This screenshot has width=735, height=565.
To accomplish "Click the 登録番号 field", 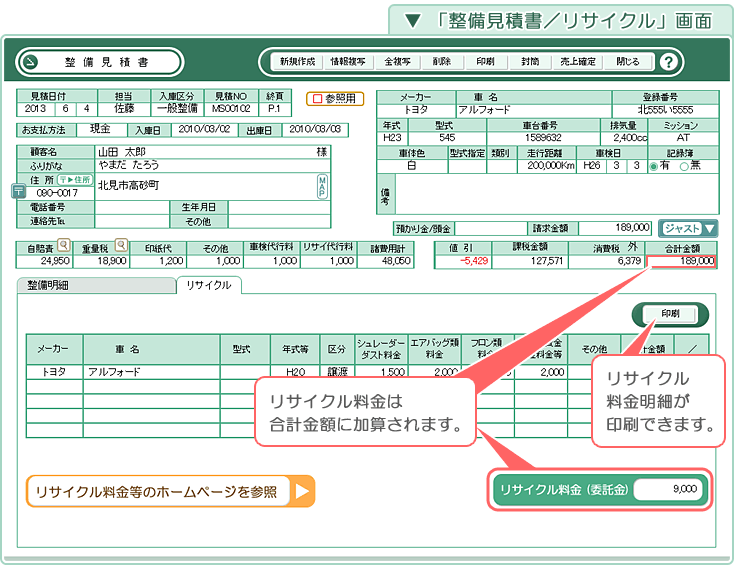I will tap(665, 110).
